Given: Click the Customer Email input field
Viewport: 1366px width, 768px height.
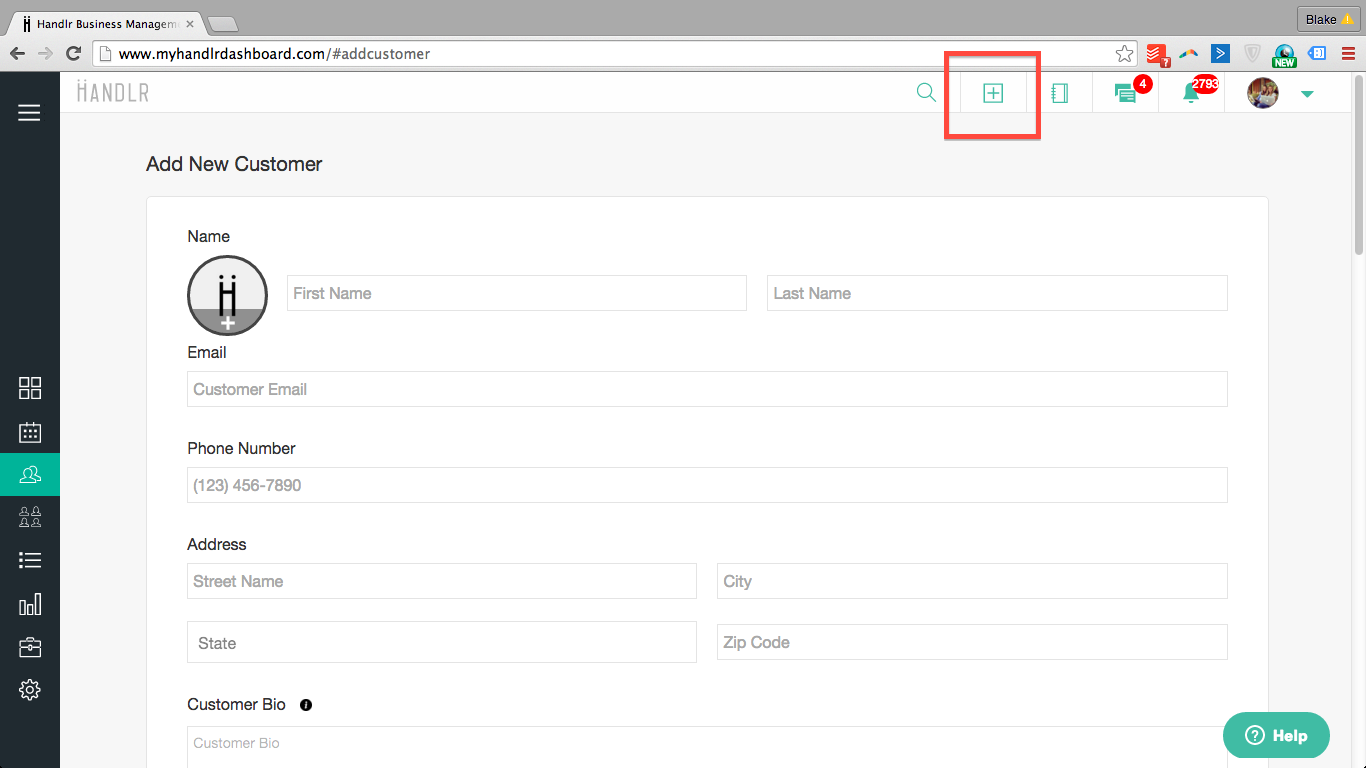Looking at the screenshot, I should coord(706,389).
